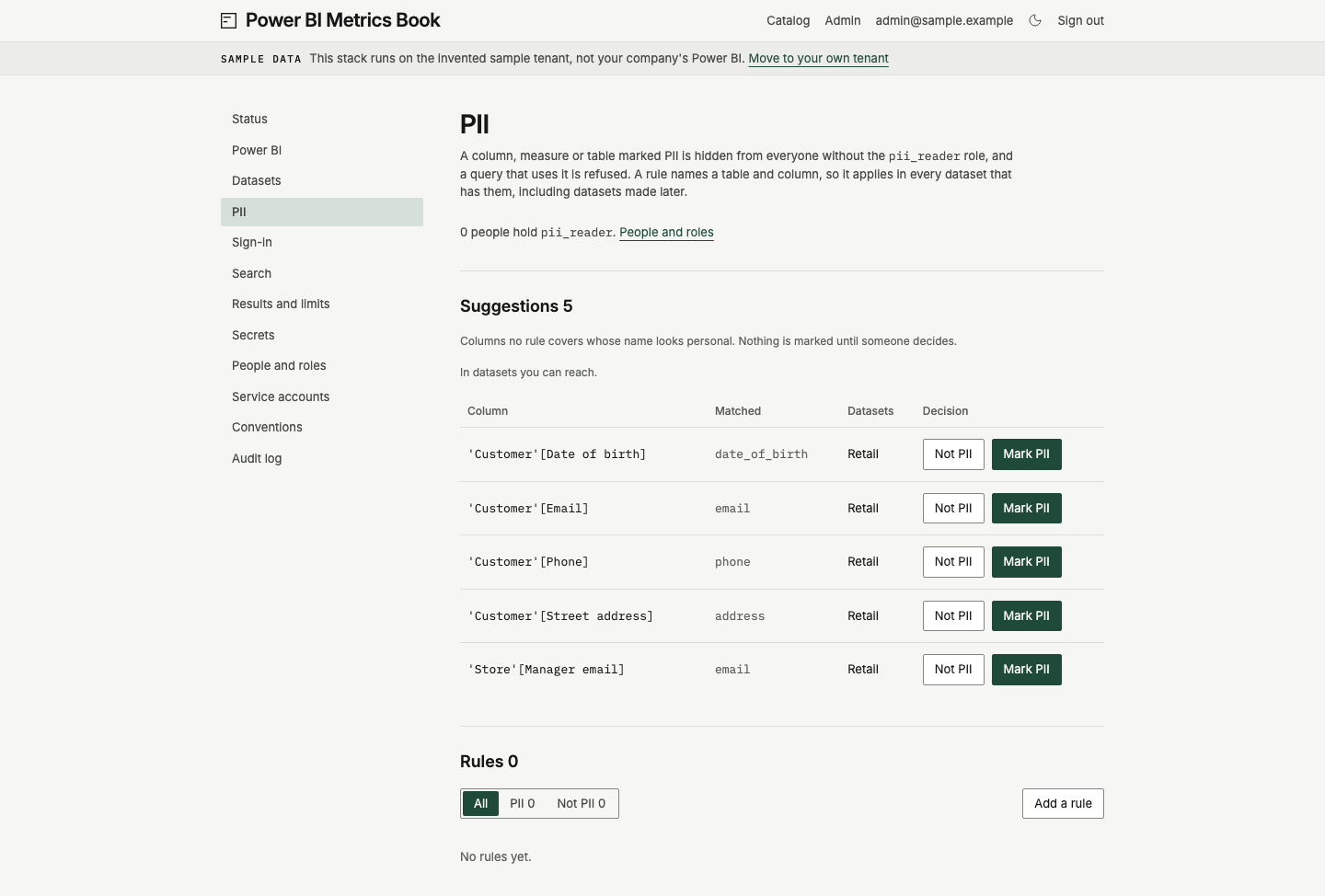Open the Sign-in settings
This screenshot has width=1325, height=896.
pyautogui.click(x=322, y=243)
